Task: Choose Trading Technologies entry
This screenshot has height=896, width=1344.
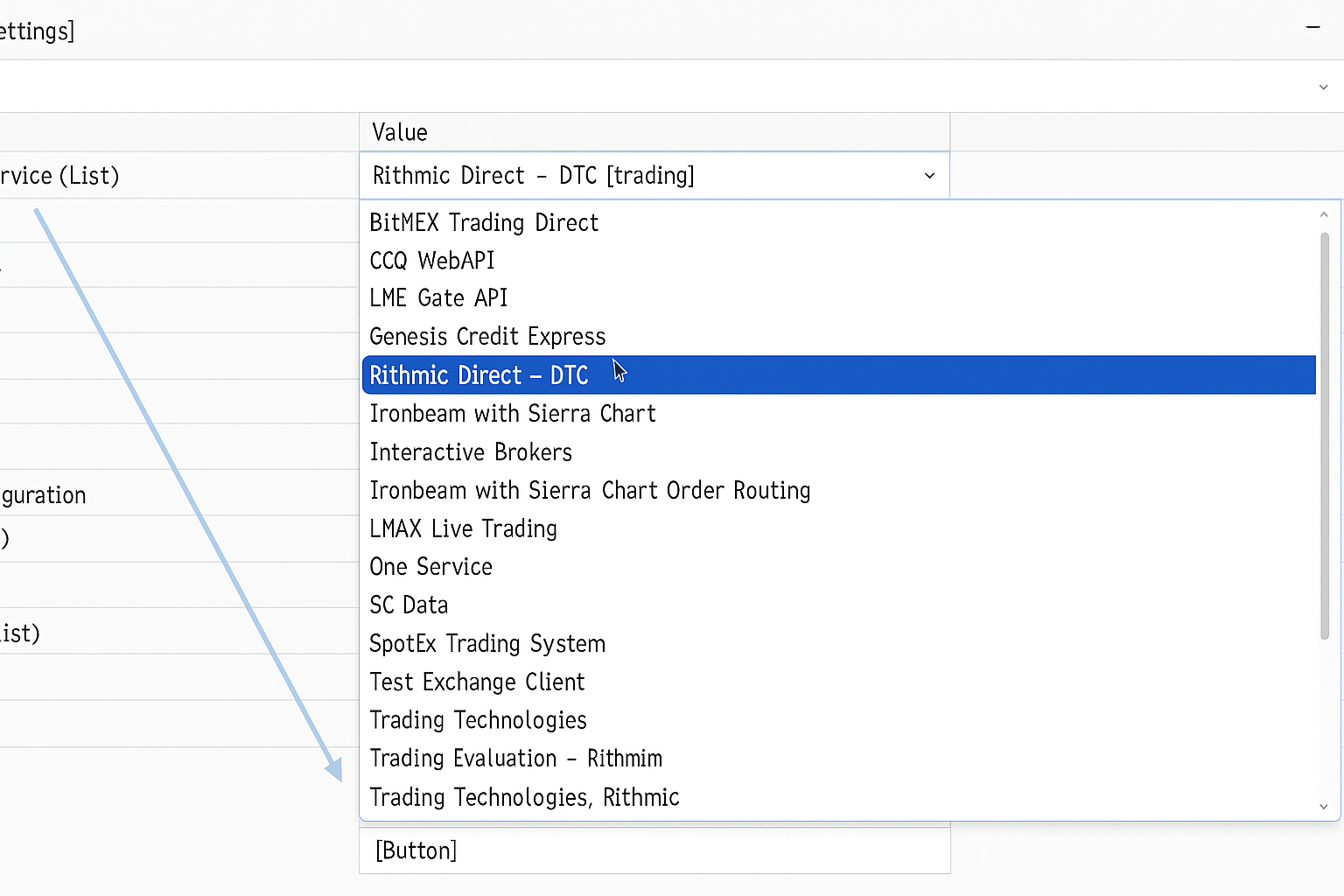Action: point(838,720)
